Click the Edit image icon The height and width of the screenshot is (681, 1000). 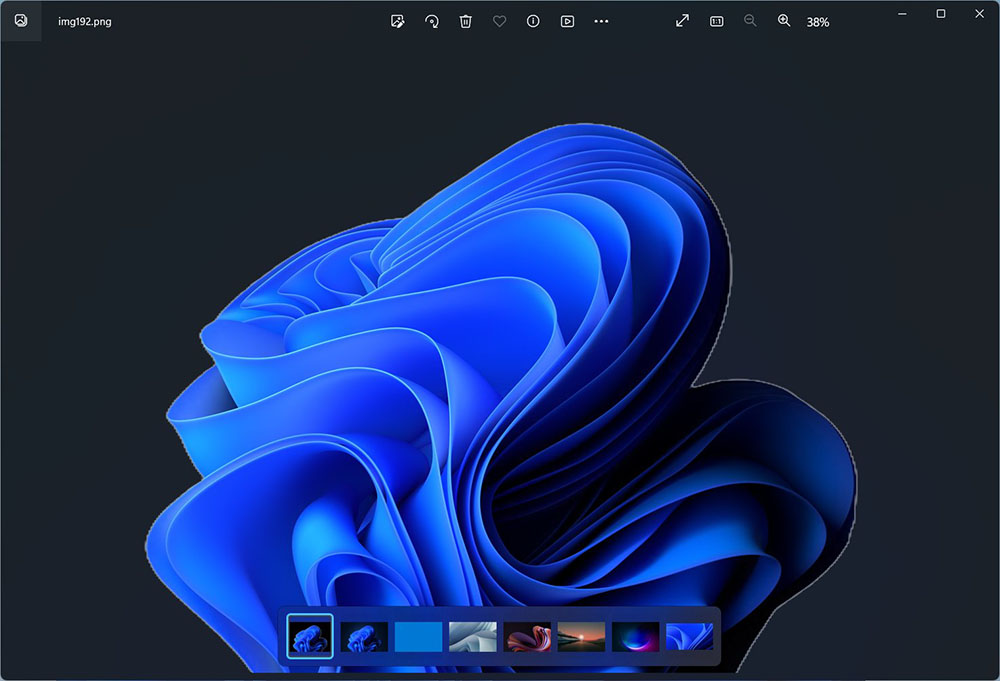(397, 21)
